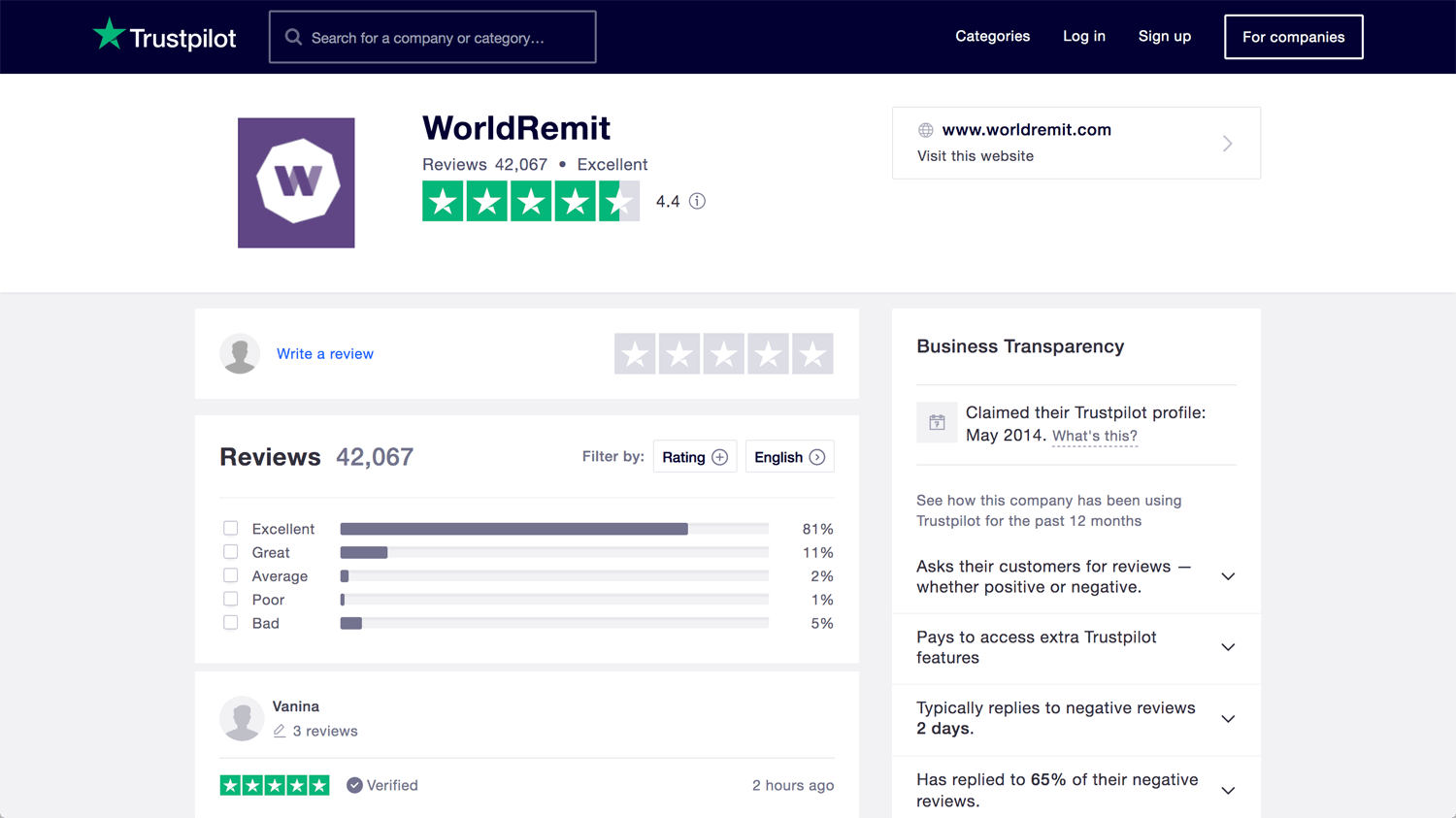
Task: Click the calendar icon in Business Transparency
Action: pos(937,422)
